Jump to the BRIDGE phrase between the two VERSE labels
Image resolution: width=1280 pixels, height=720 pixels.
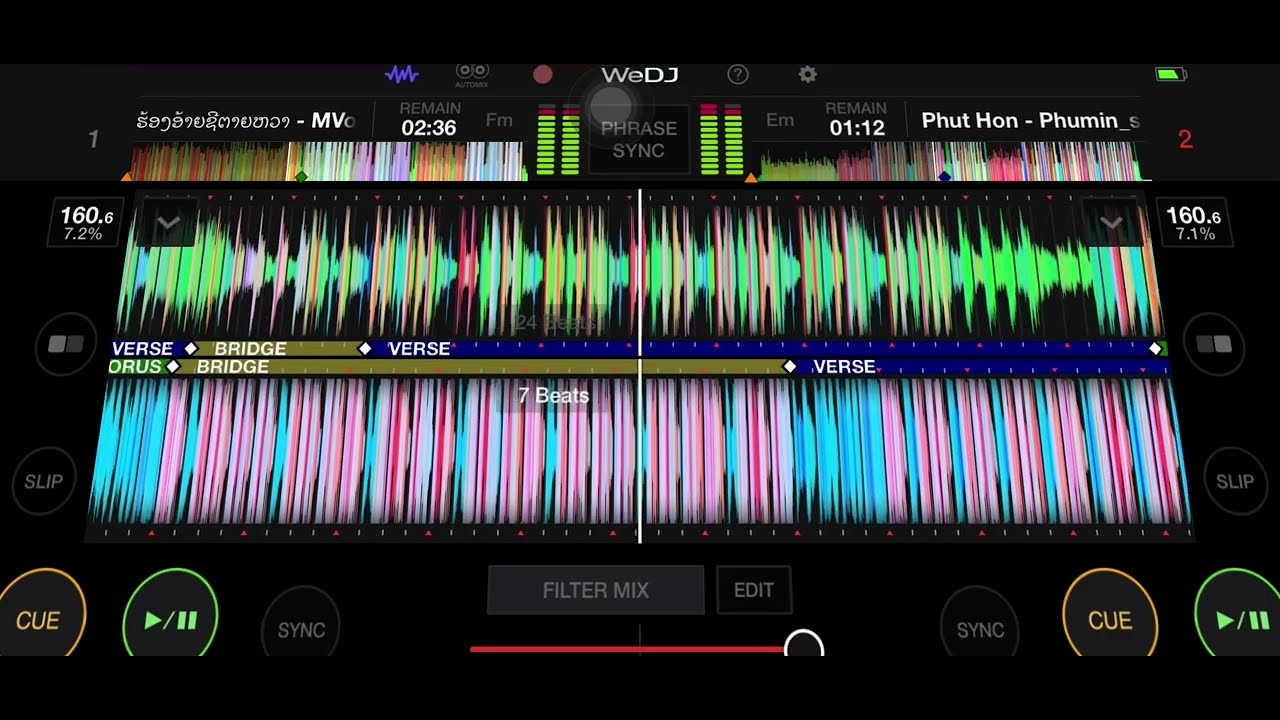point(250,349)
